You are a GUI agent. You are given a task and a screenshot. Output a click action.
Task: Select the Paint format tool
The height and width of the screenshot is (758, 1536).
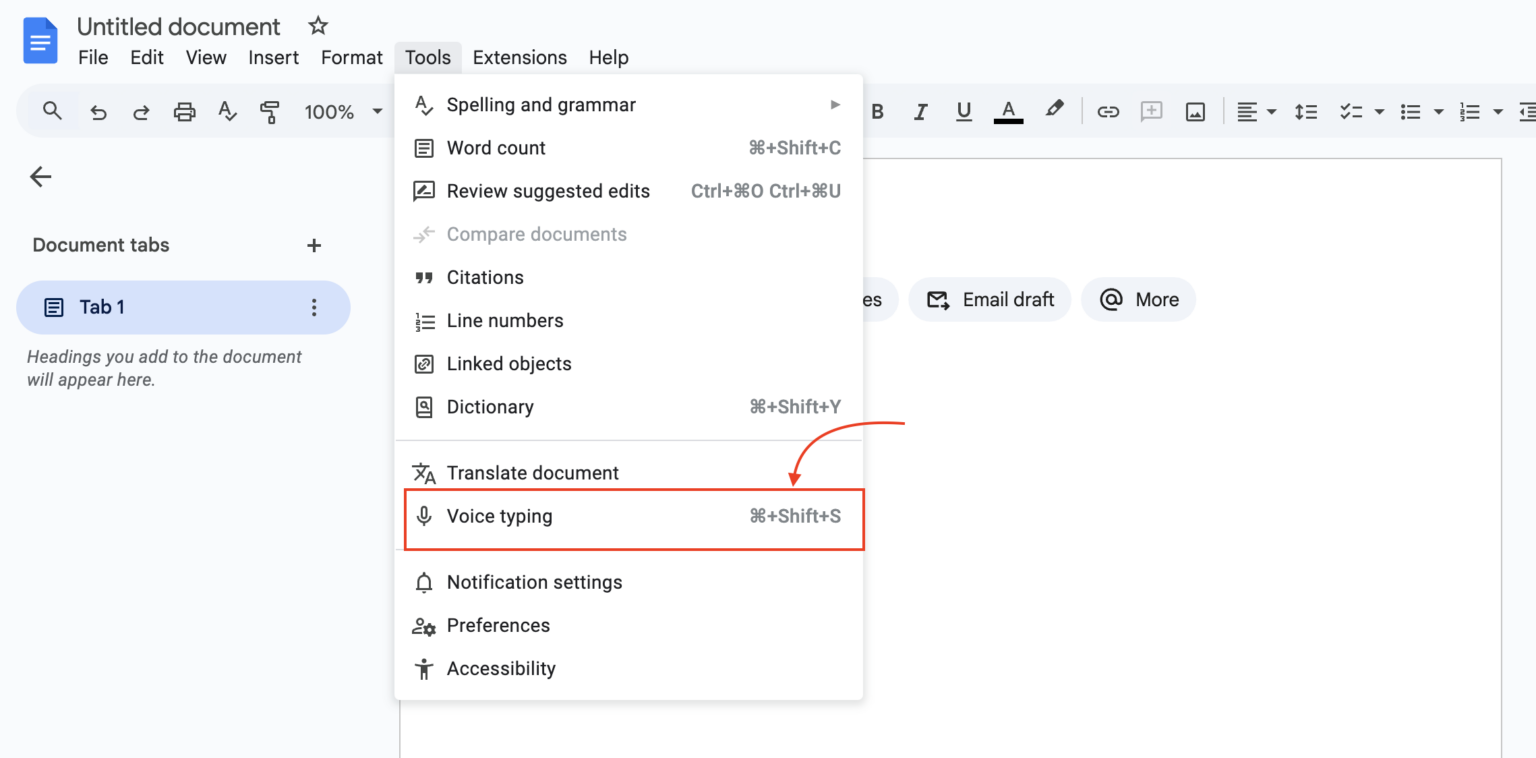(x=270, y=111)
